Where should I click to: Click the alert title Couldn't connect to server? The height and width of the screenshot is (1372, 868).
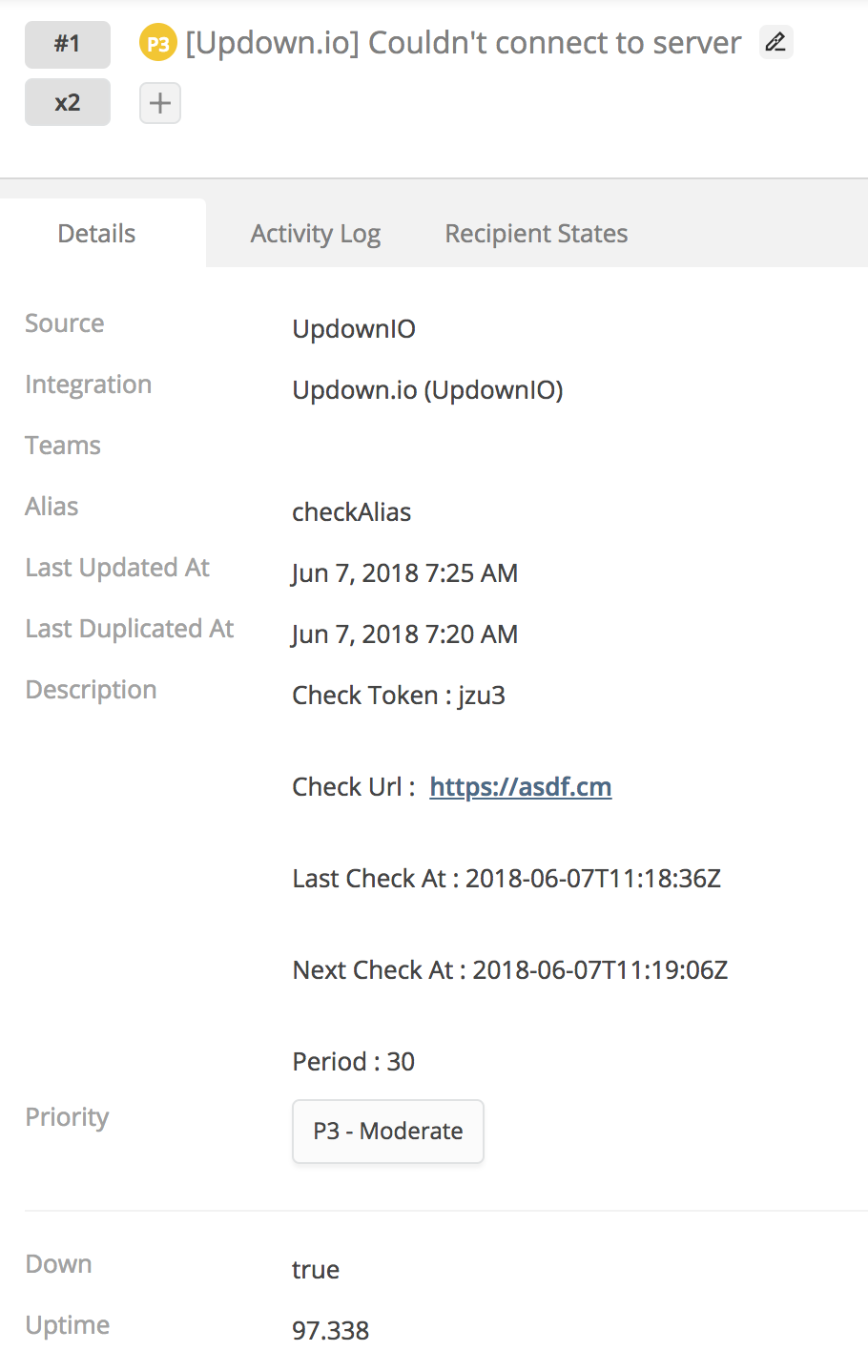(464, 43)
